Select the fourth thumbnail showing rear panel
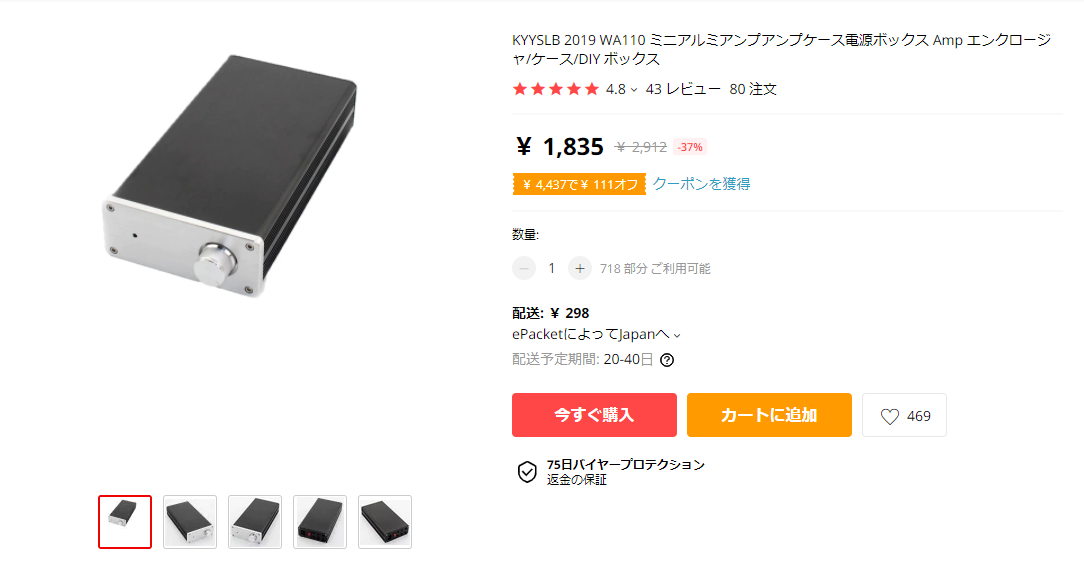This screenshot has height=584, width=1084. pos(320,522)
